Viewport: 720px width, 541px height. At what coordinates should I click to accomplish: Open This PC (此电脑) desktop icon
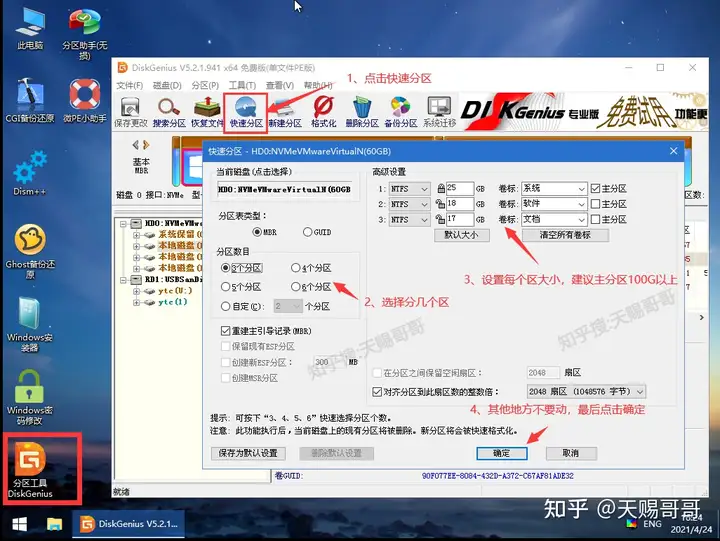(30, 28)
